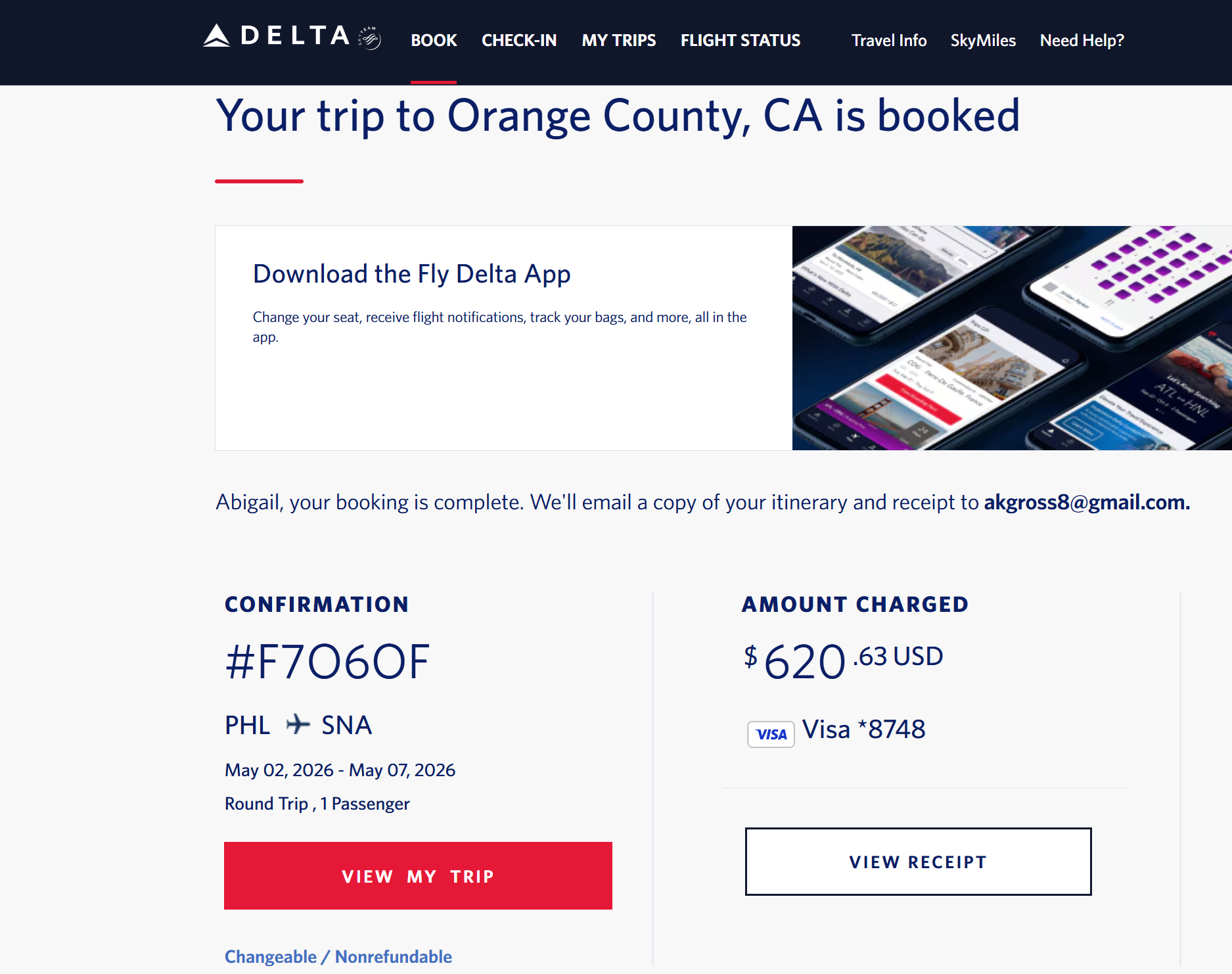Click the SkyTeam alliance emblem icon
The height and width of the screenshot is (974, 1232).
point(369,38)
